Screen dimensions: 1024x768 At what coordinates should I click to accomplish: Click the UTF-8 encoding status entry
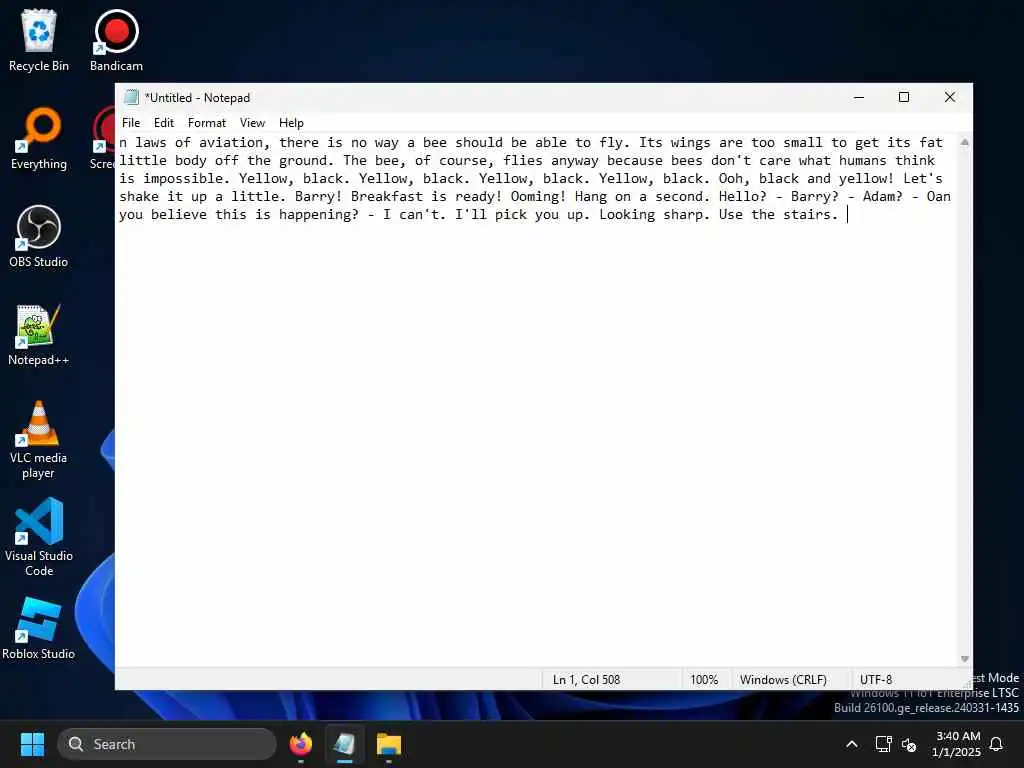(876, 680)
